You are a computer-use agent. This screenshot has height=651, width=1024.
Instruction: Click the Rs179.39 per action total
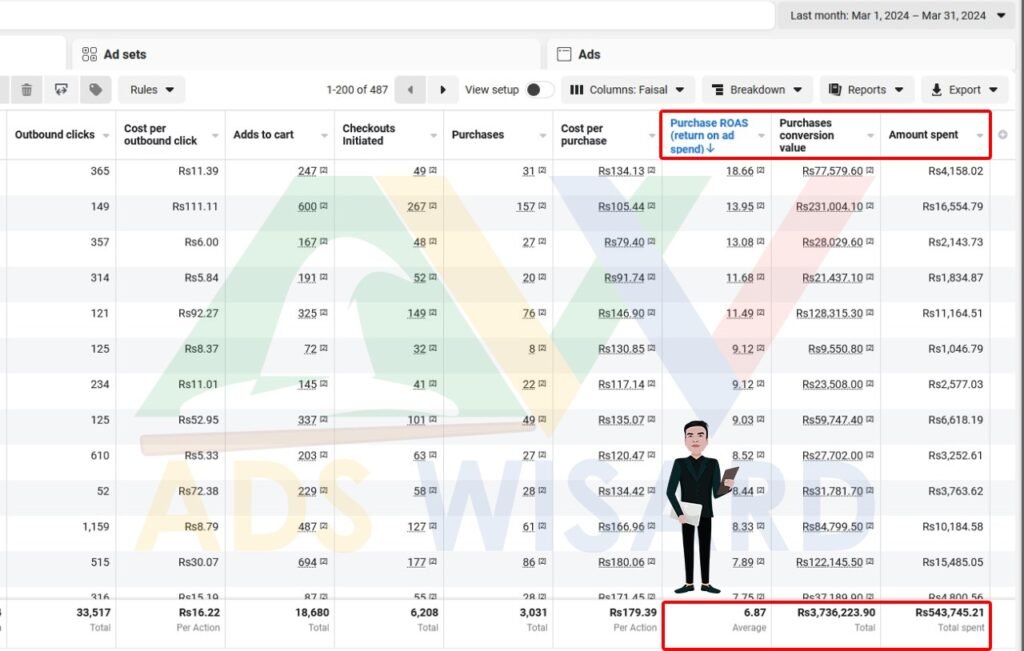[633, 612]
